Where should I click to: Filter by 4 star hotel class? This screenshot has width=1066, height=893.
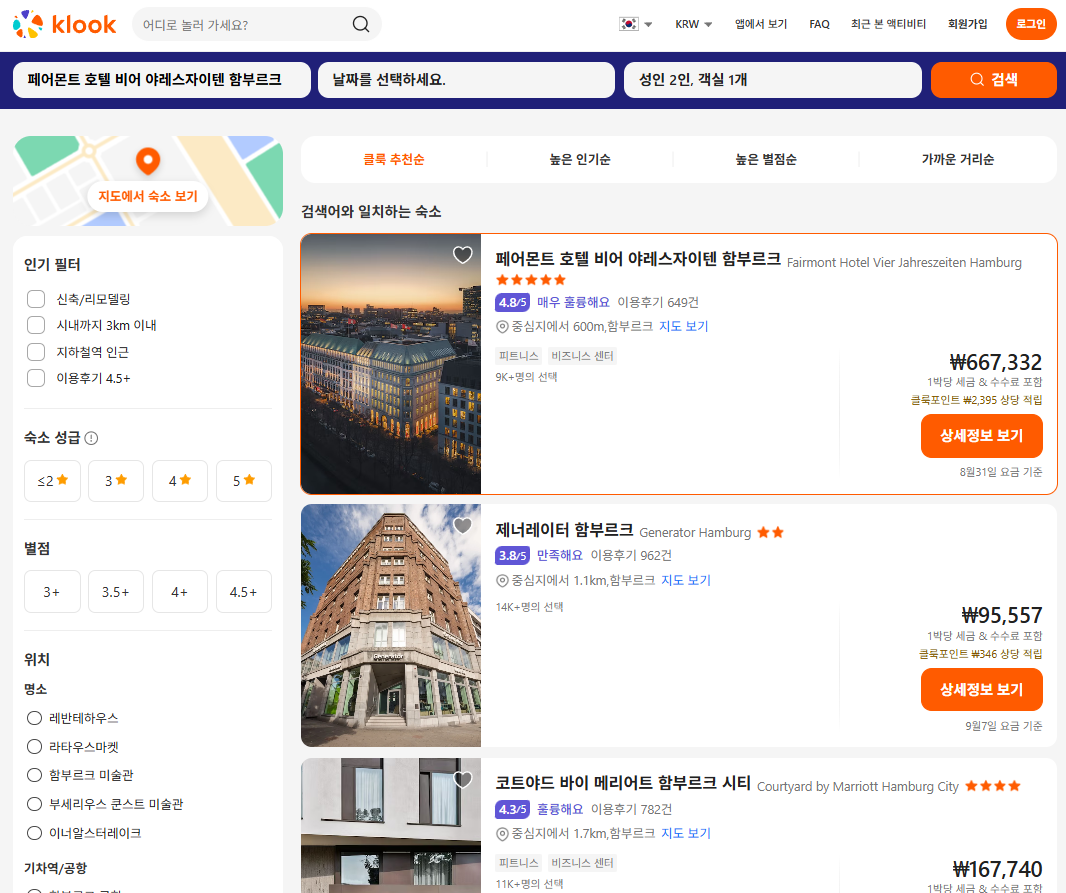pyautogui.click(x=179, y=480)
